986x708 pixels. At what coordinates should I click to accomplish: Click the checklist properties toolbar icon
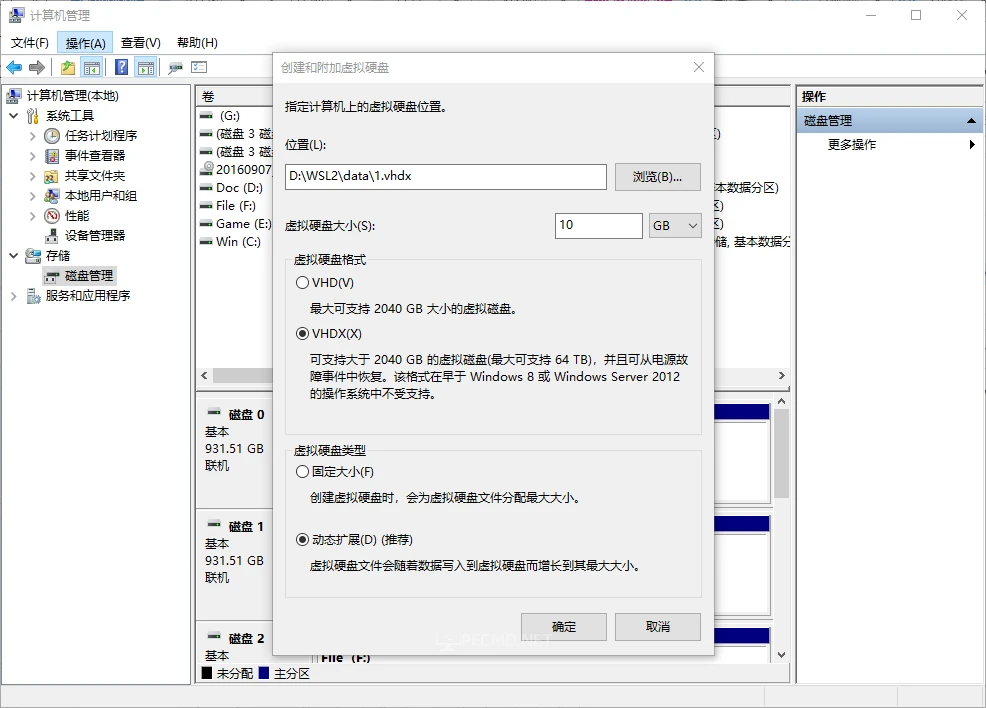tap(199, 67)
